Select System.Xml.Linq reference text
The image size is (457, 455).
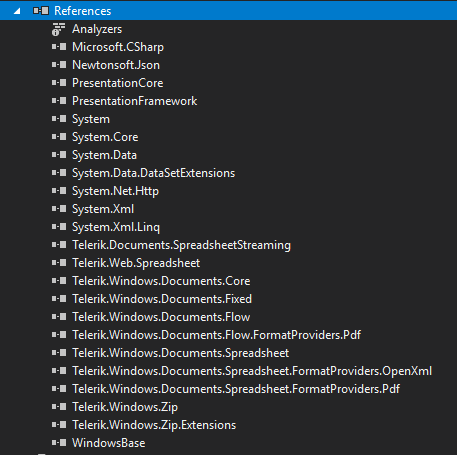[116, 227]
